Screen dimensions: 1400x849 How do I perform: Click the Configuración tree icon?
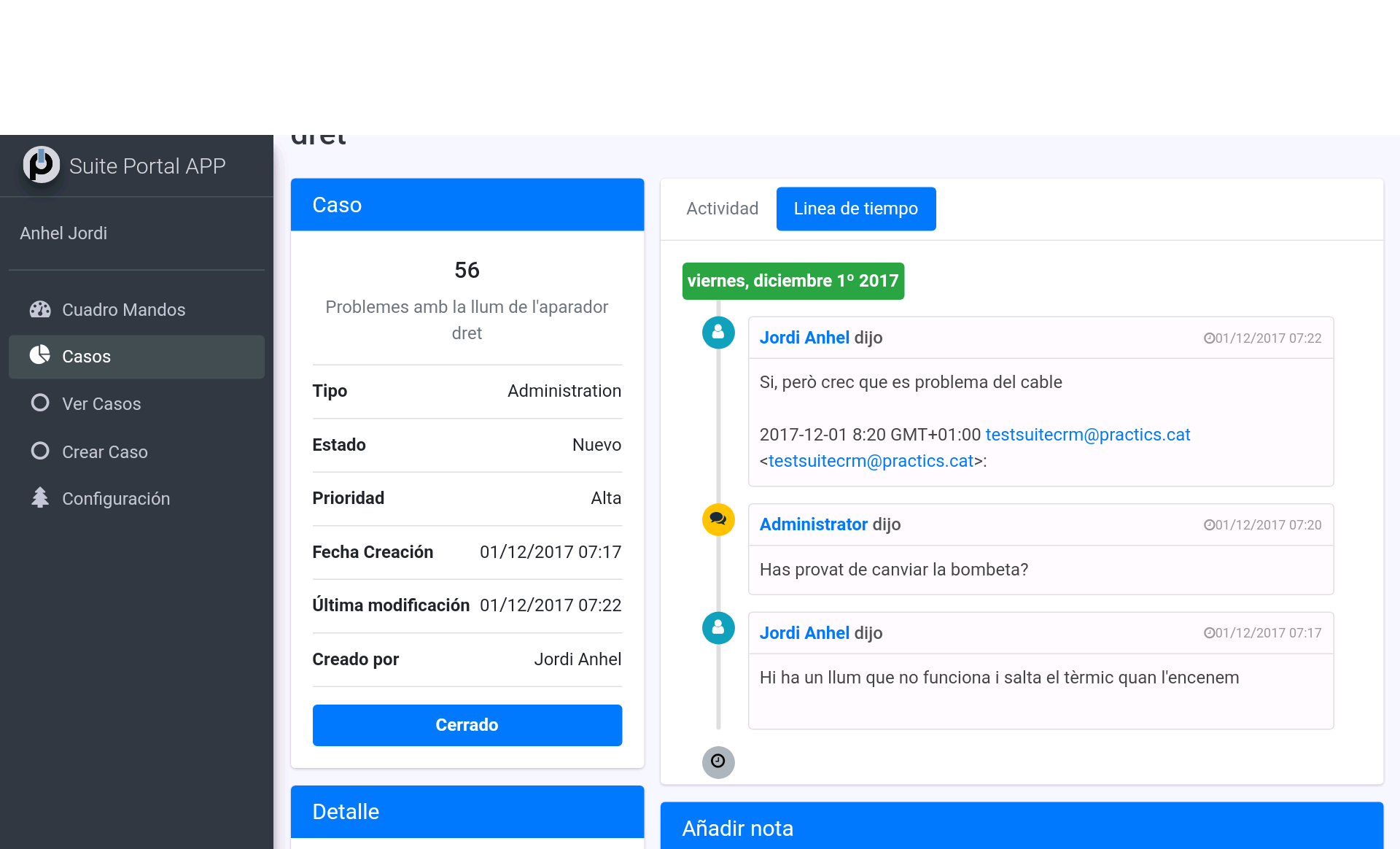pos(39,497)
